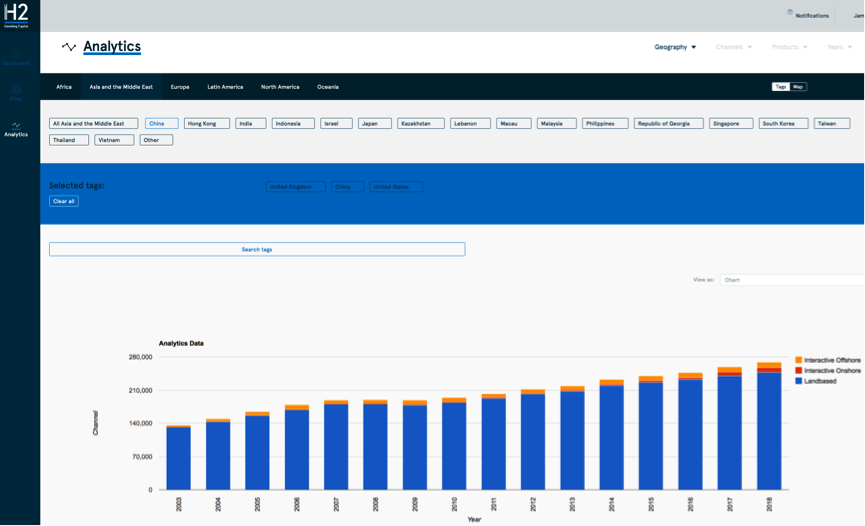865x526 pixels.
Task: Expand the Channels dropdown
Action: (x=733, y=47)
